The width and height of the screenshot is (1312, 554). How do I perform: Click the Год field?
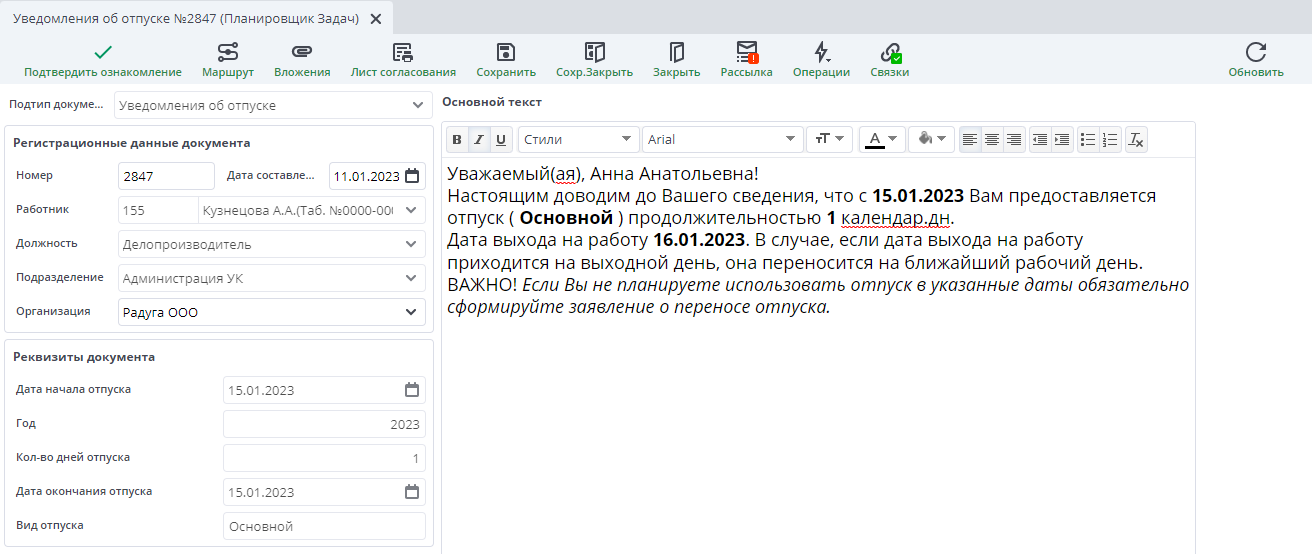[324, 424]
